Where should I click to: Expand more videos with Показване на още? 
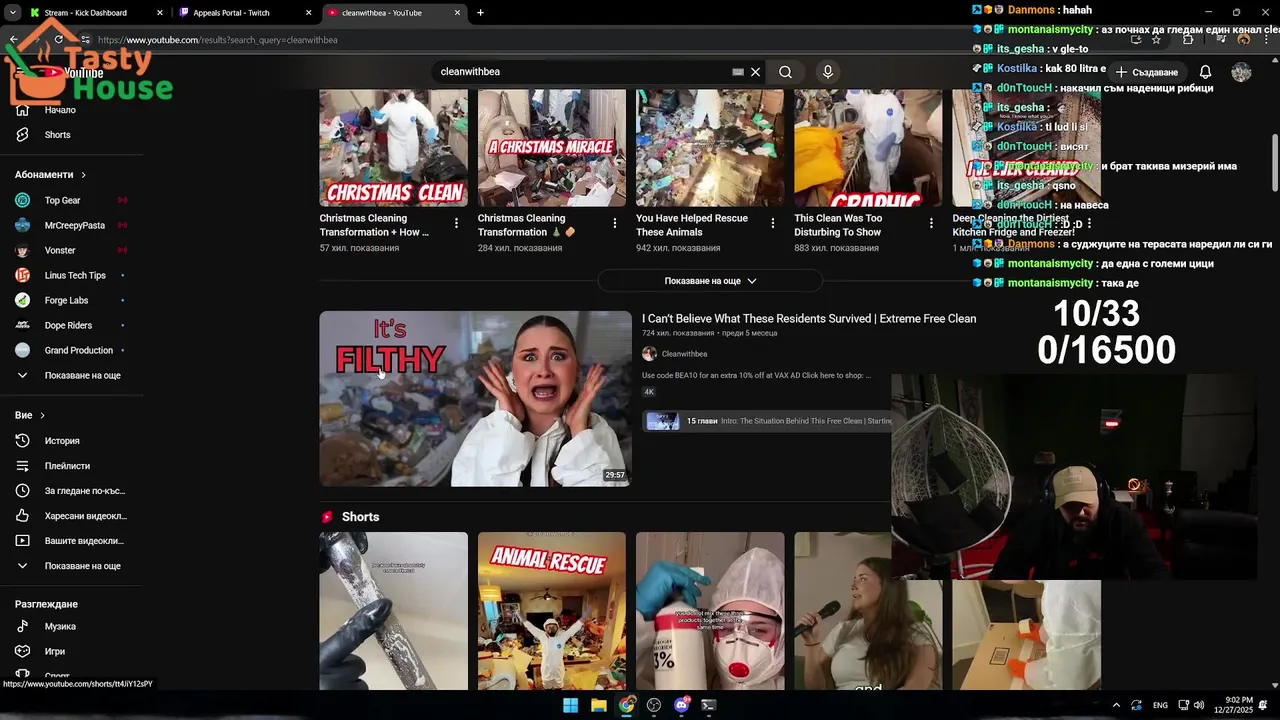point(710,281)
